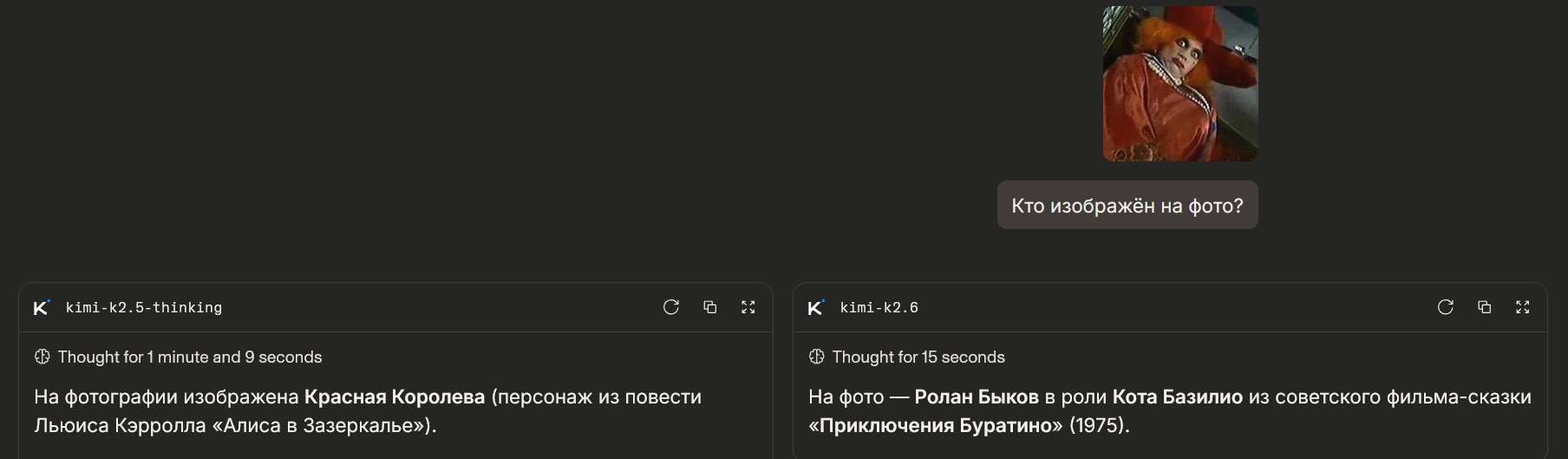This screenshot has width=1568, height=459.
Task: Regenerate the kimi-k2.6 response
Action: 1446,307
